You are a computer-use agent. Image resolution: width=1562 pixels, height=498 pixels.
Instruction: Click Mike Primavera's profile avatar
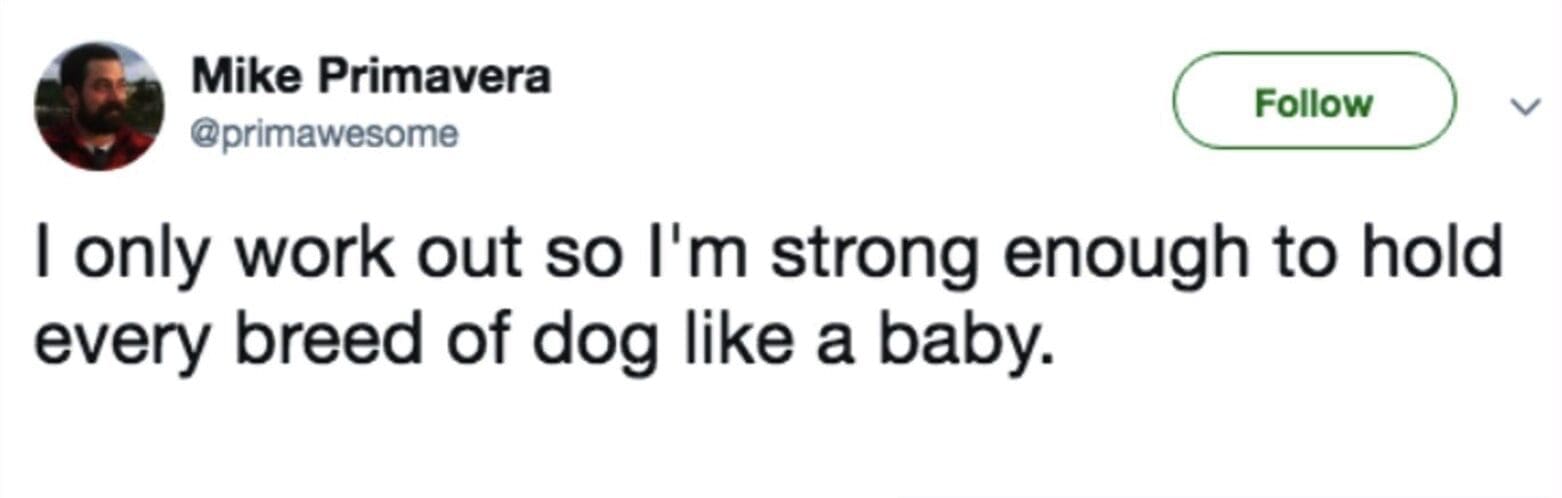[97, 107]
